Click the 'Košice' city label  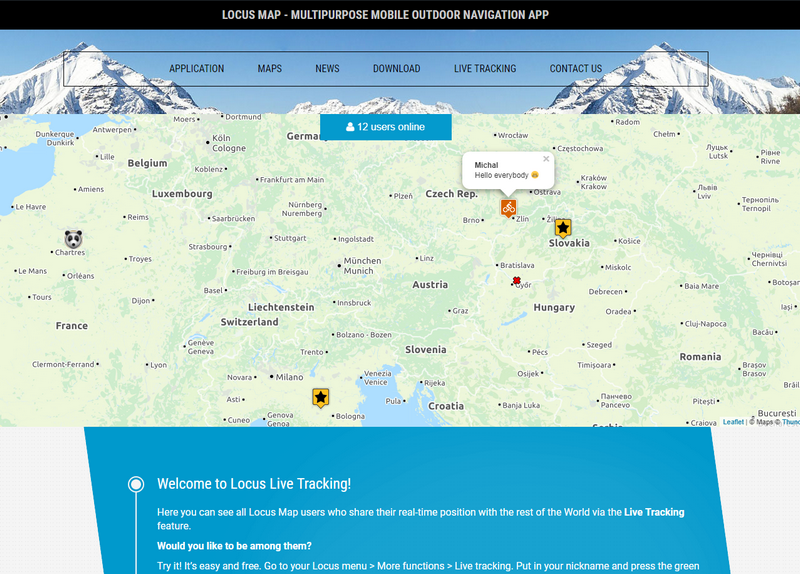pos(629,241)
